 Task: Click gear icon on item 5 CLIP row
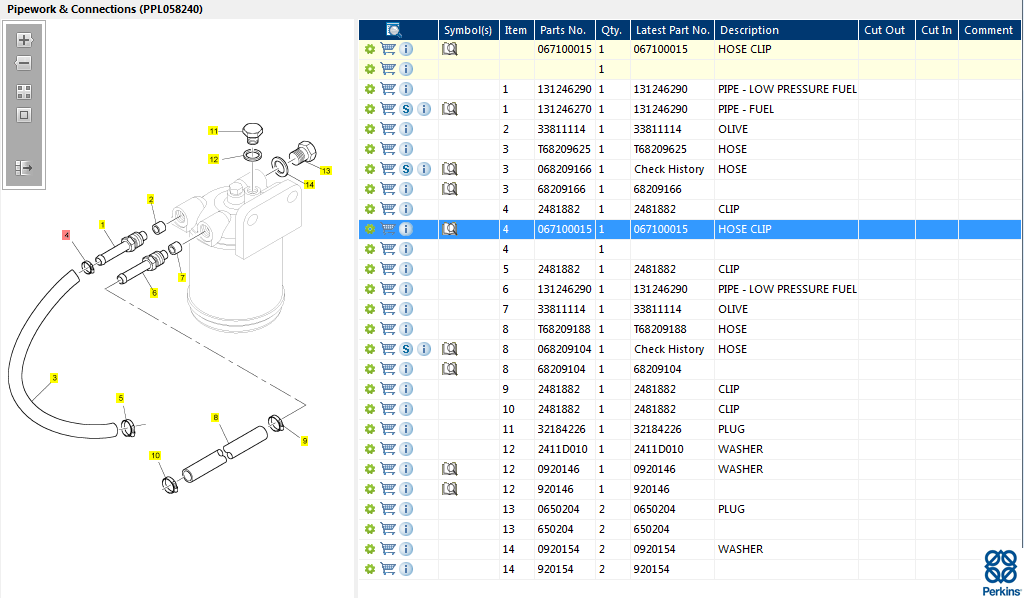[x=370, y=269]
